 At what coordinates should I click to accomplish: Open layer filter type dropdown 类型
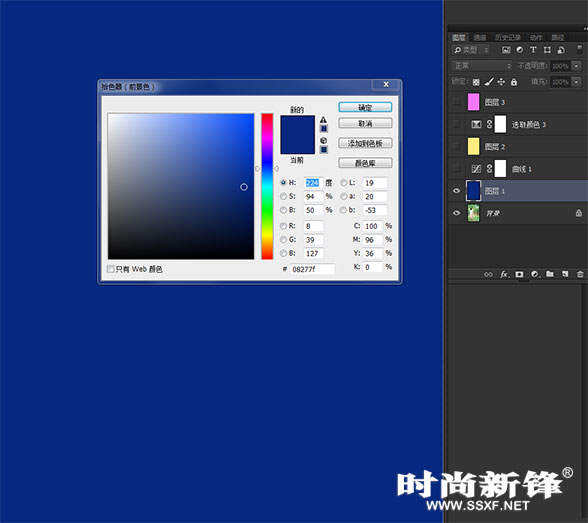click(x=471, y=50)
